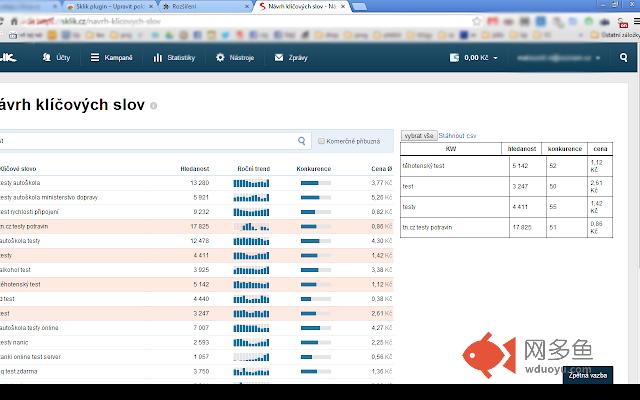Click the Kampaně list icon

point(95,58)
